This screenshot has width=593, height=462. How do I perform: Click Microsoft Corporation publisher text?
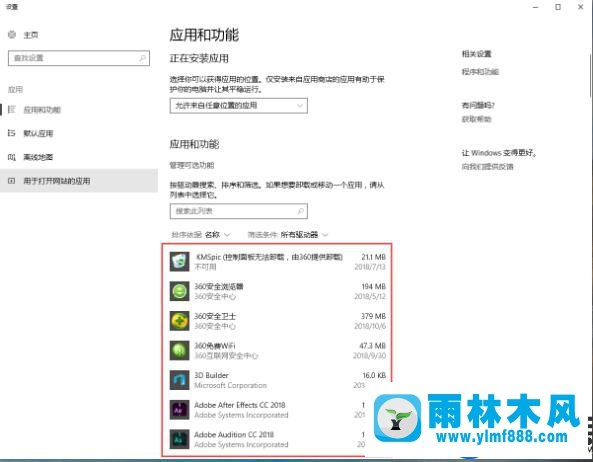230,385
